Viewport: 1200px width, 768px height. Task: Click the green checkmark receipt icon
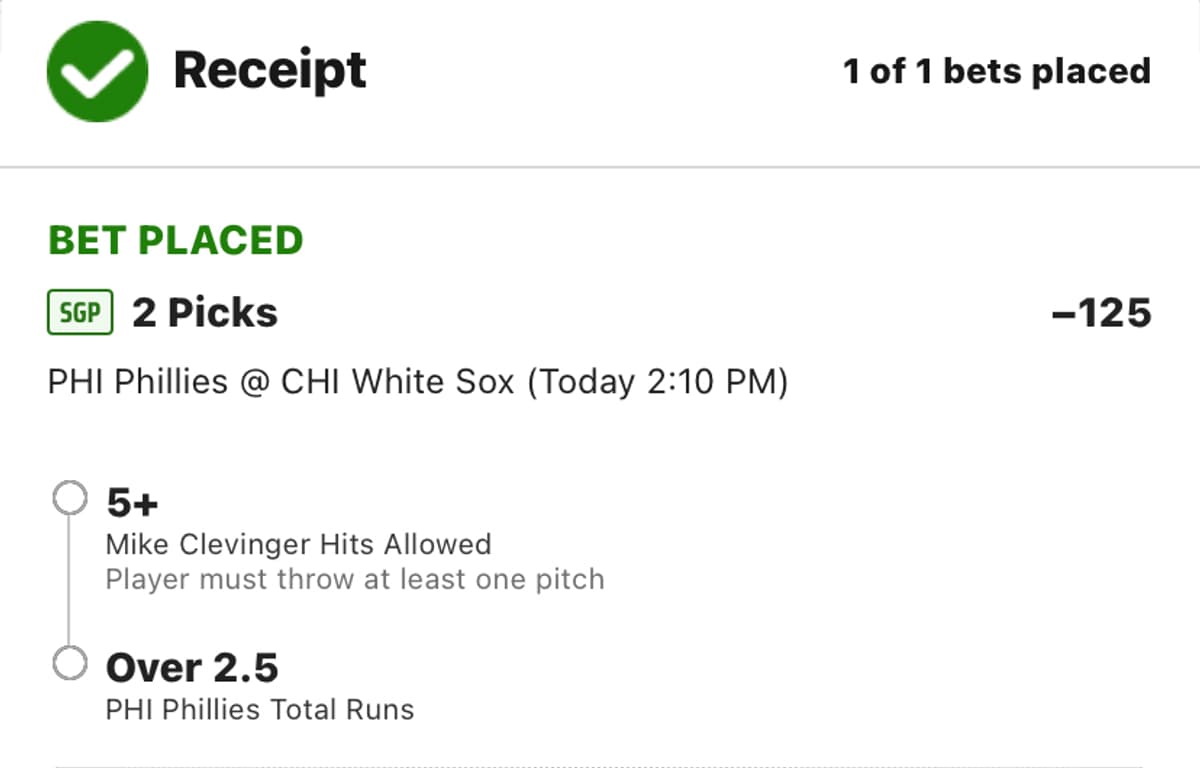pos(97,72)
